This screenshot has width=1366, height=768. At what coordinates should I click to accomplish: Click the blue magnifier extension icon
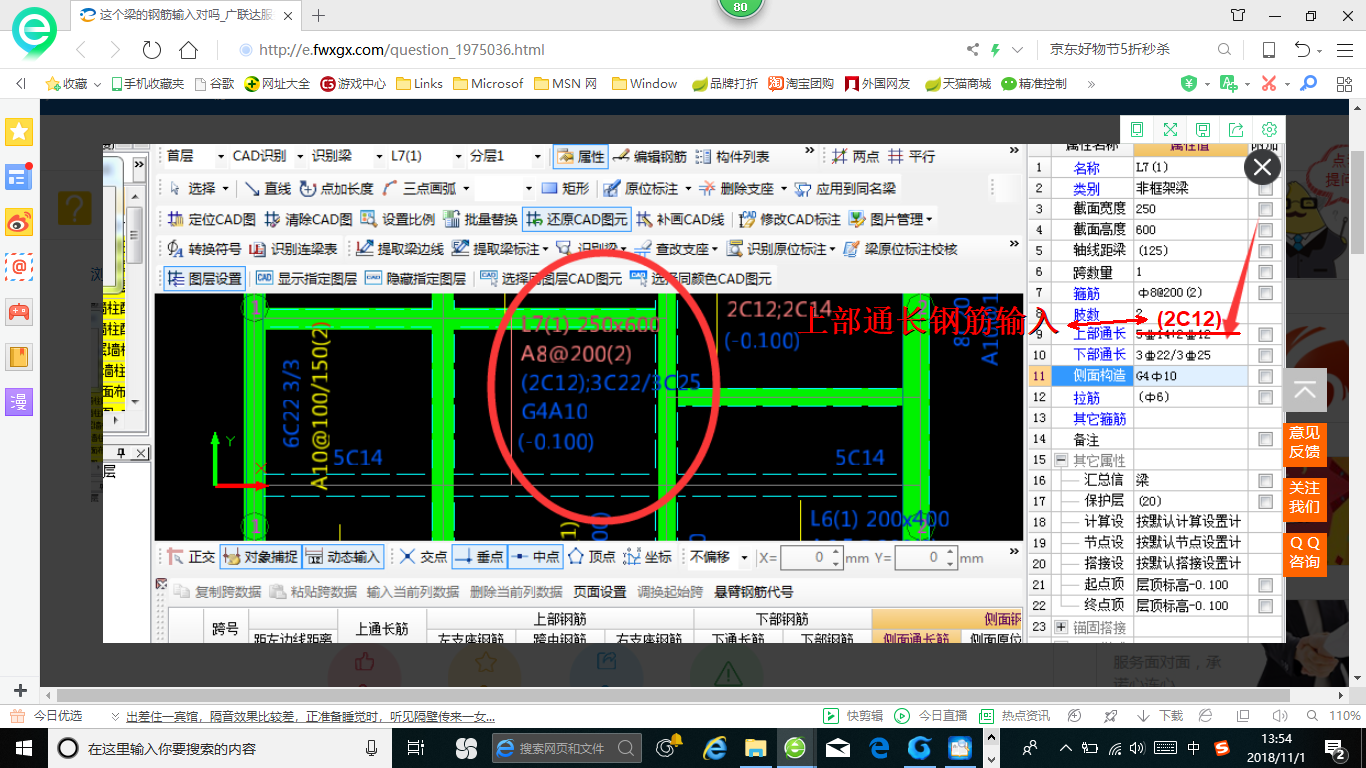tap(1308, 84)
